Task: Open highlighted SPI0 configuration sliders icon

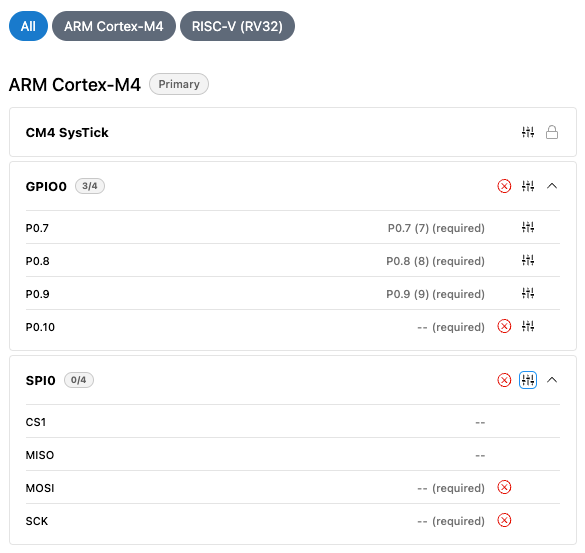Action: click(528, 380)
